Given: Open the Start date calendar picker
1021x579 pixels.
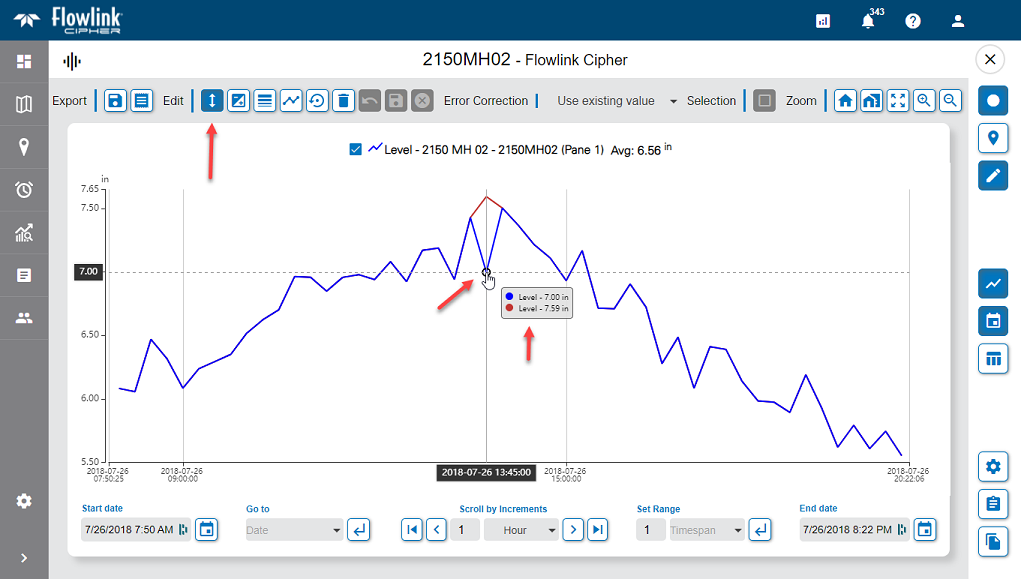Looking at the screenshot, I should 206,529.
